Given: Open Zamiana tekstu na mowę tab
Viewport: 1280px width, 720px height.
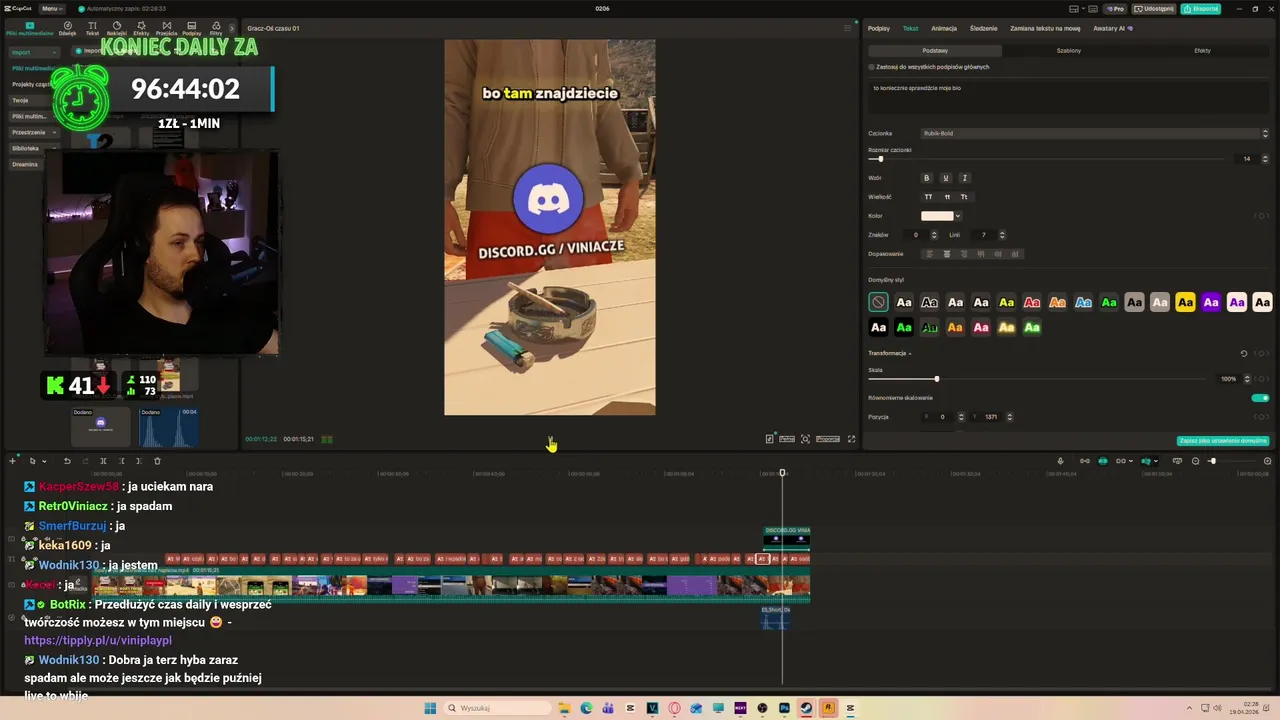Looking at the screenshot, I should [x=1045, y=28].
